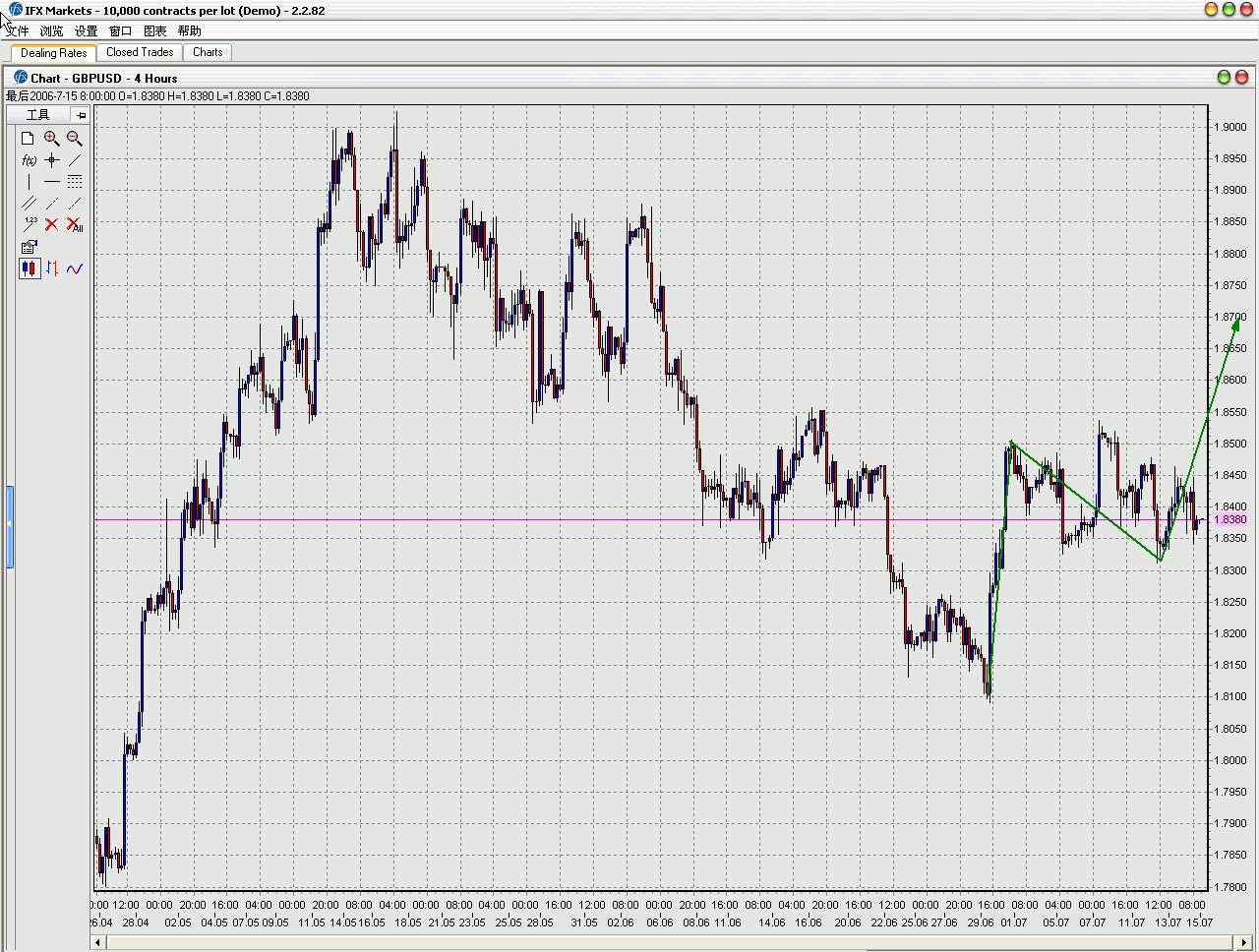The image size is (1259, 952).
Task: Click the Chart - GBPUSD - 4 Hours title
Action: coord(104,78)
